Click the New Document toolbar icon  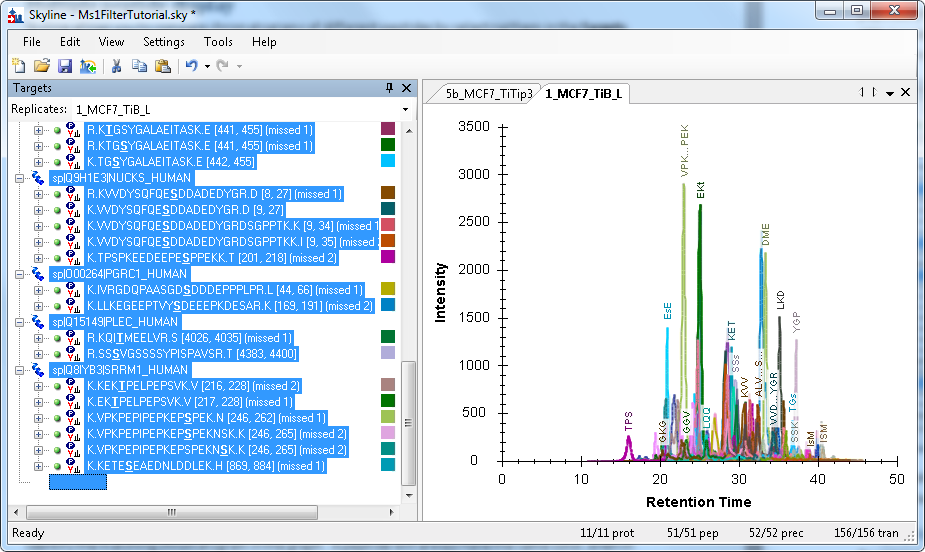click(19, 66)
